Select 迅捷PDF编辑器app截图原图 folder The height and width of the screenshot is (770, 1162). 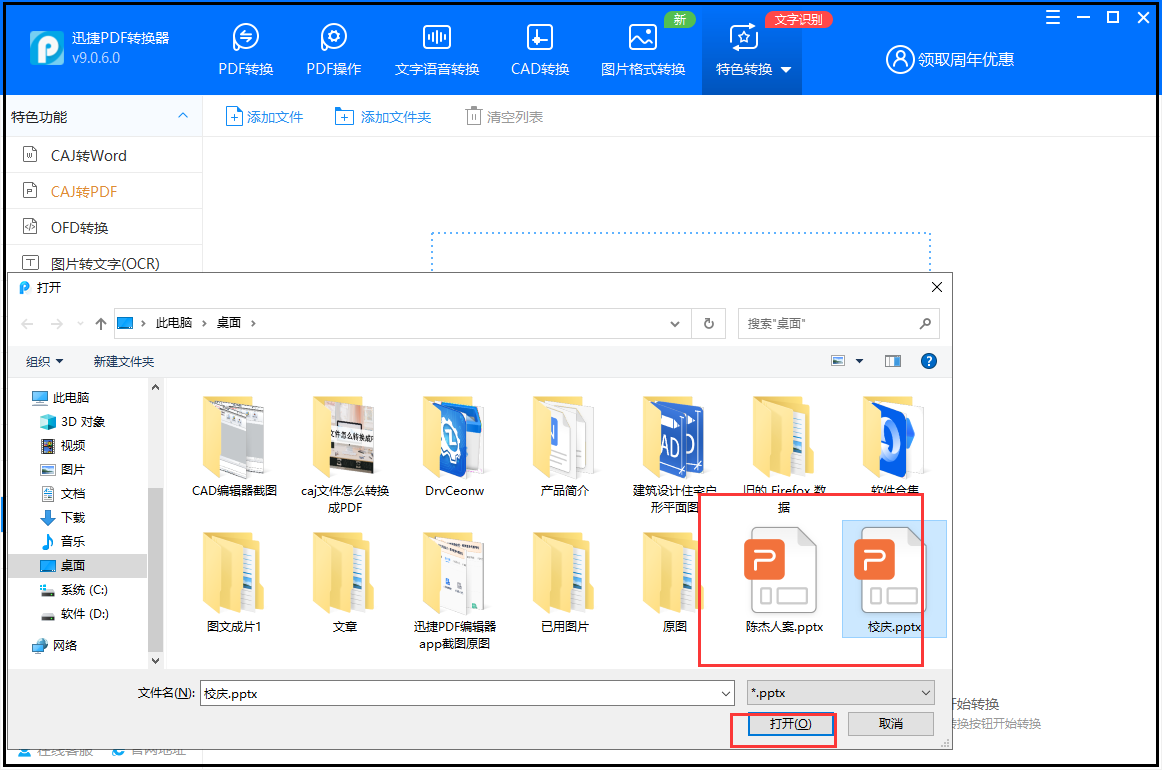tap(454, 591)
